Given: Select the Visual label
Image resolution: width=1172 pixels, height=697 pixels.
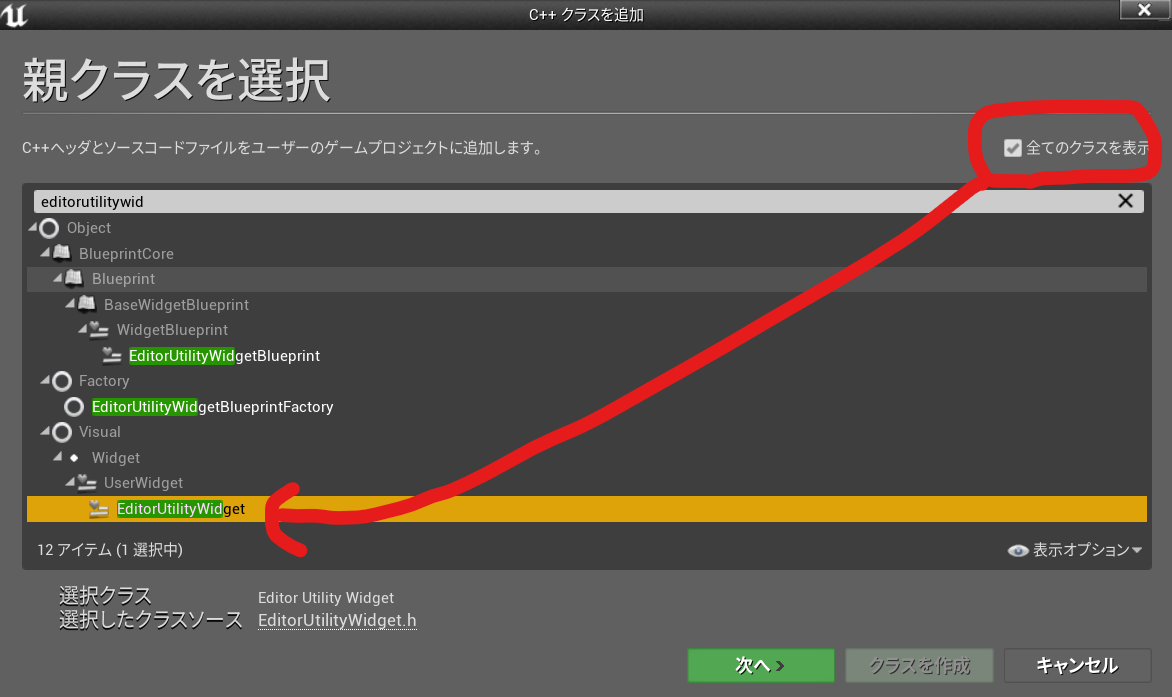Looking at the screenshot, I should [99, 432].
